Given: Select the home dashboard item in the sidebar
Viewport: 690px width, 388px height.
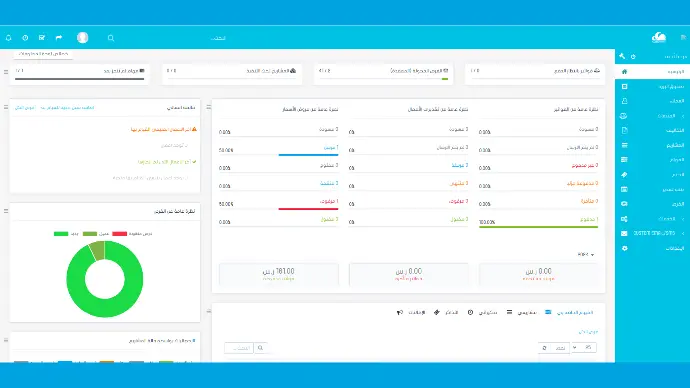Looking at the screenshot, I should tap(652, 71).
